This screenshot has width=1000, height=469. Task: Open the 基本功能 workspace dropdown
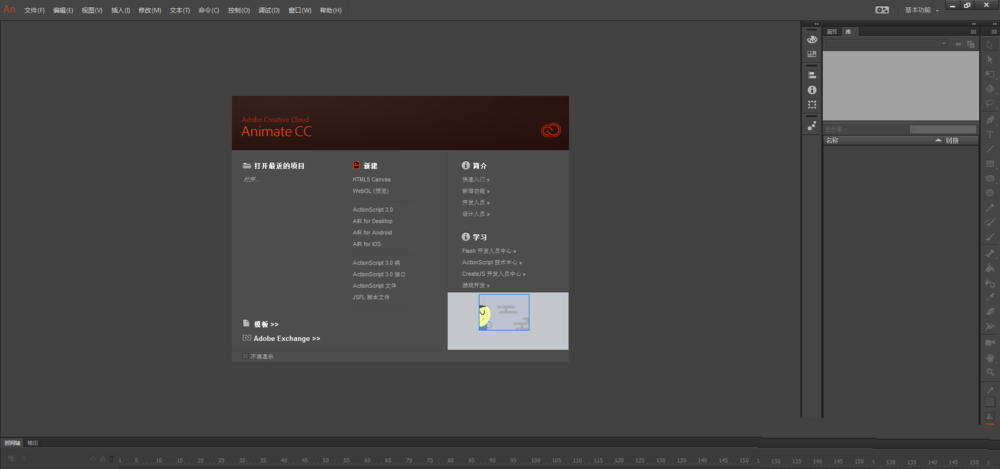pyautogui.click(x=922, y=10)
